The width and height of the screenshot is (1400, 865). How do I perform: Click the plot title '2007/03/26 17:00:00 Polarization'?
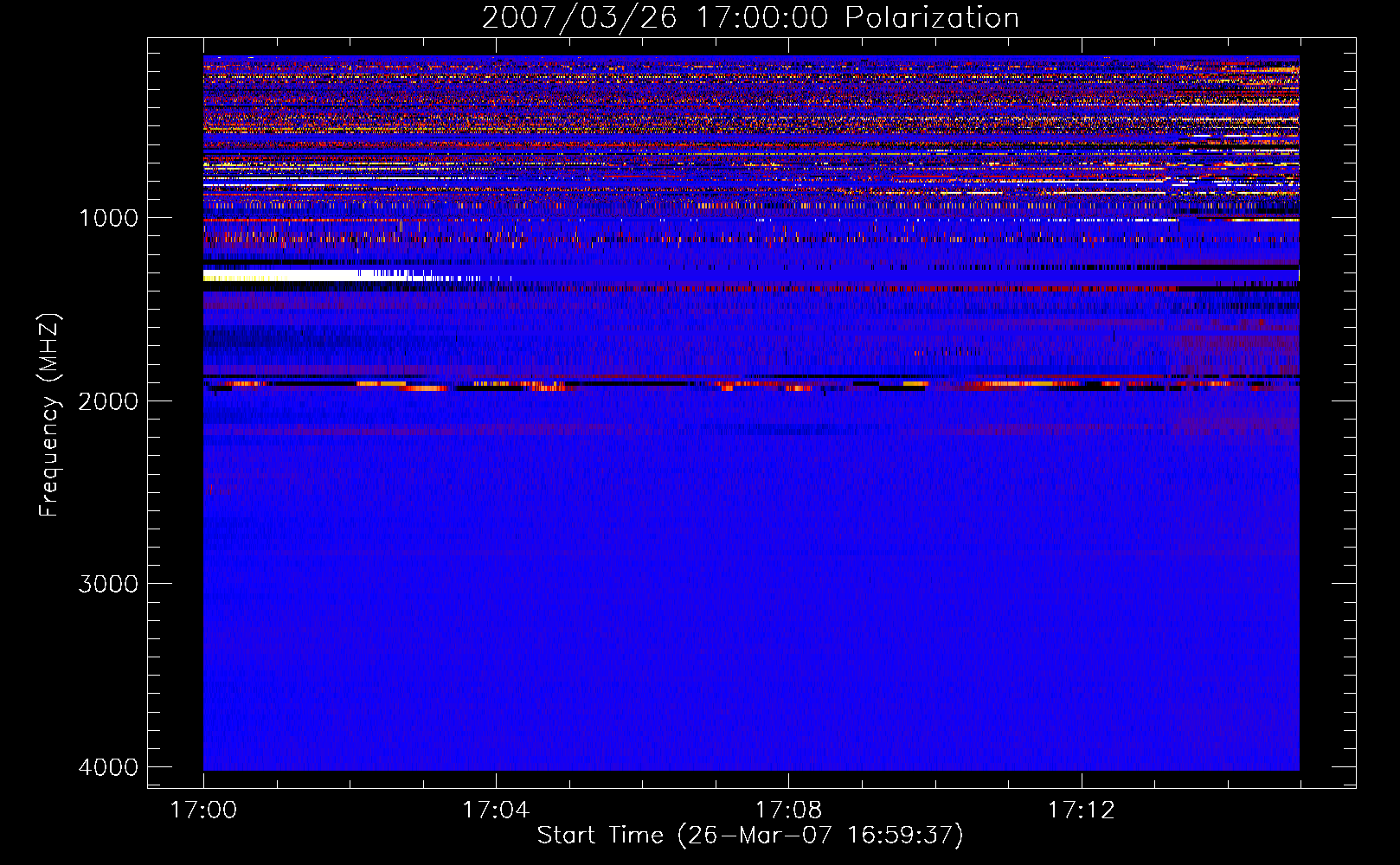point(750,17)
